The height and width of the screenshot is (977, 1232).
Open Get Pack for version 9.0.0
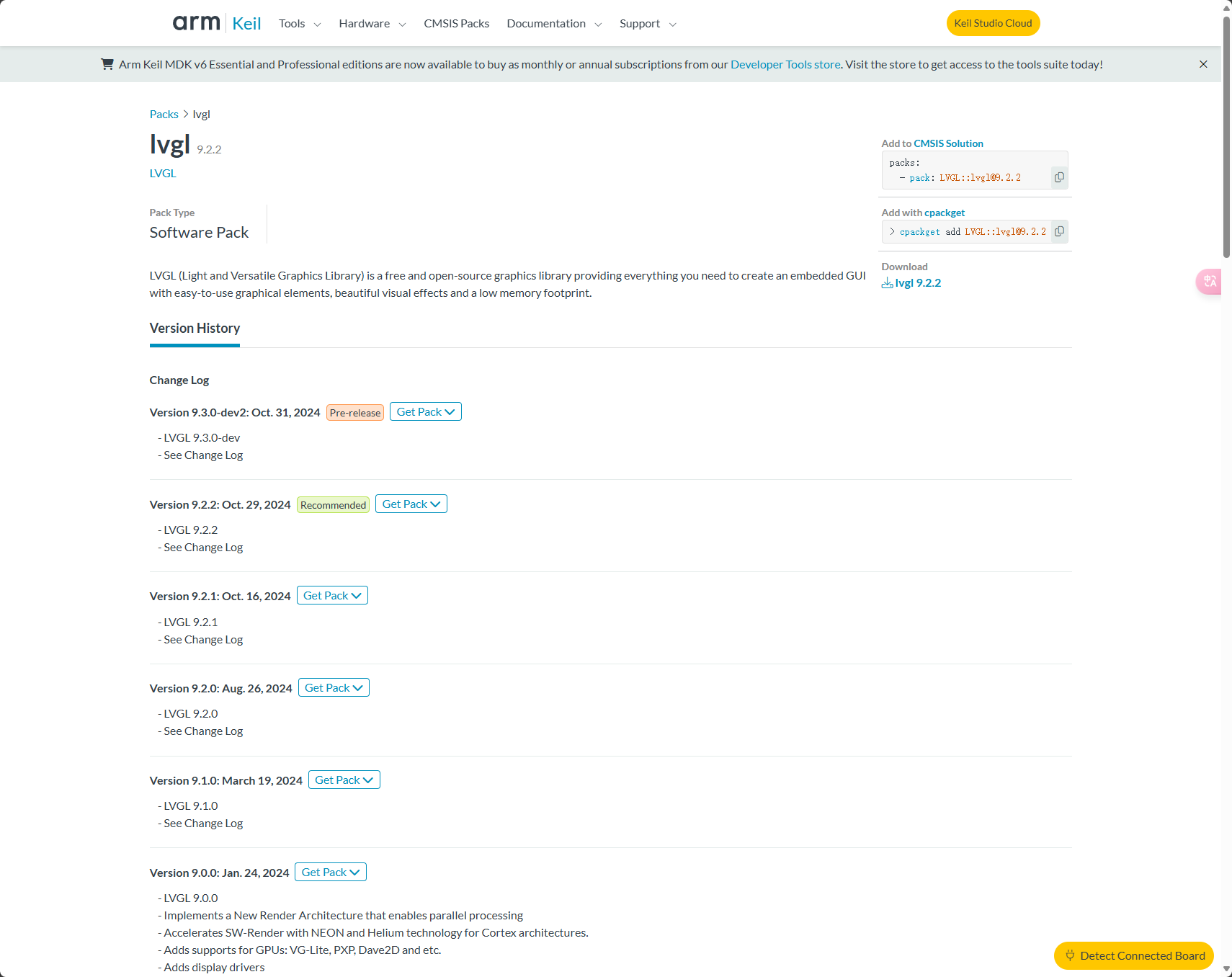(x=331, y=872)
